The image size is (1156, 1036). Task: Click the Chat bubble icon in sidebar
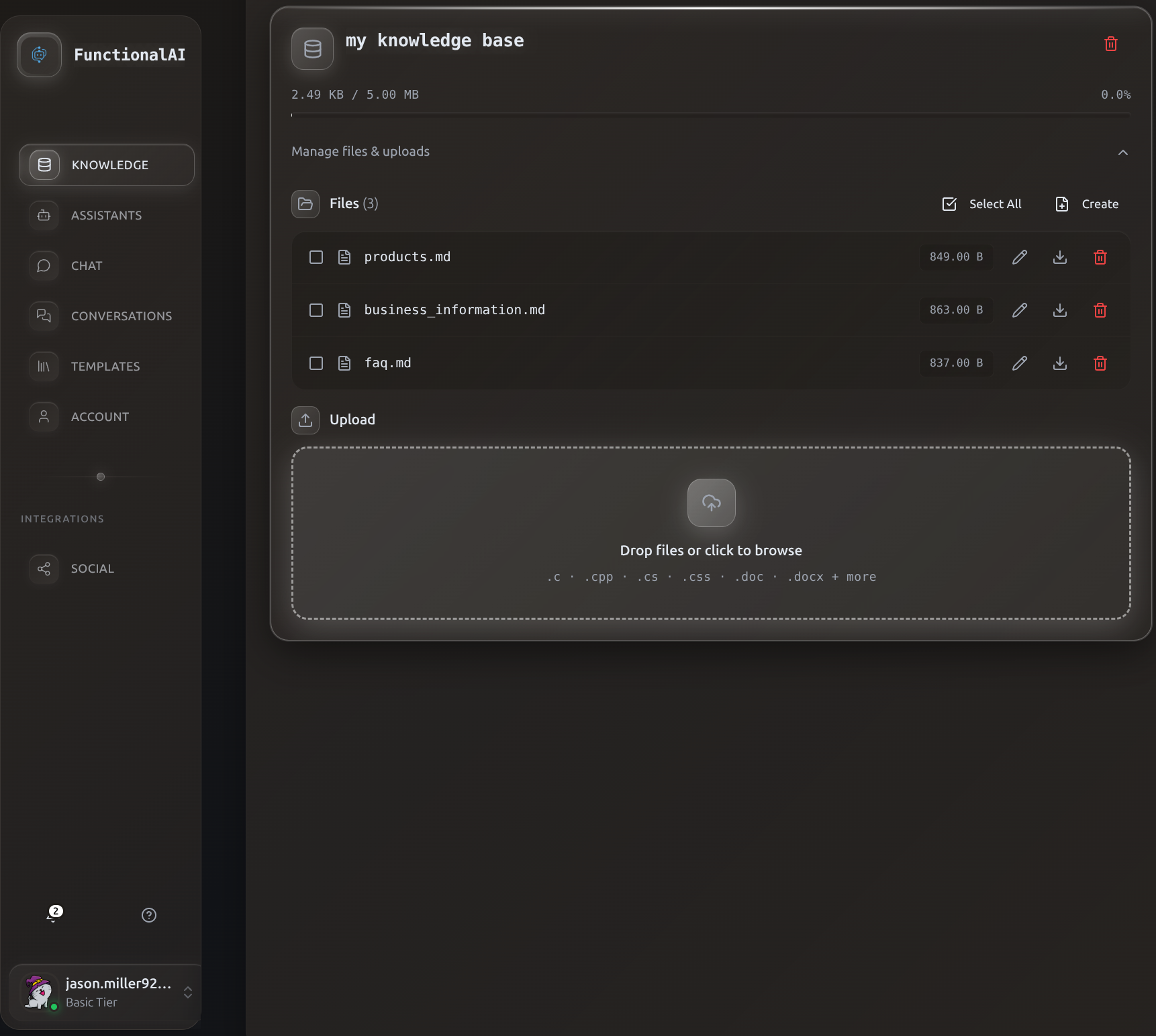coord(43,265)
